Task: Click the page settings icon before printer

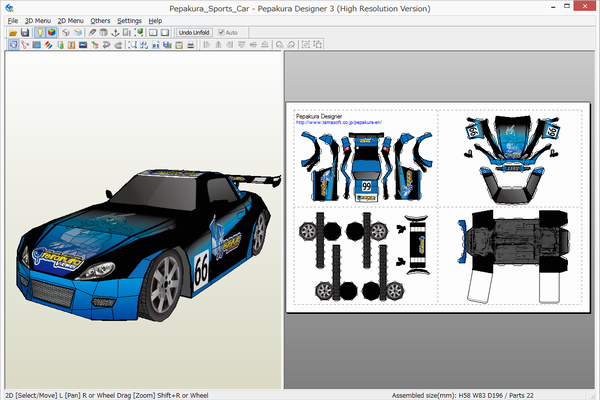Action: point(179,45)
